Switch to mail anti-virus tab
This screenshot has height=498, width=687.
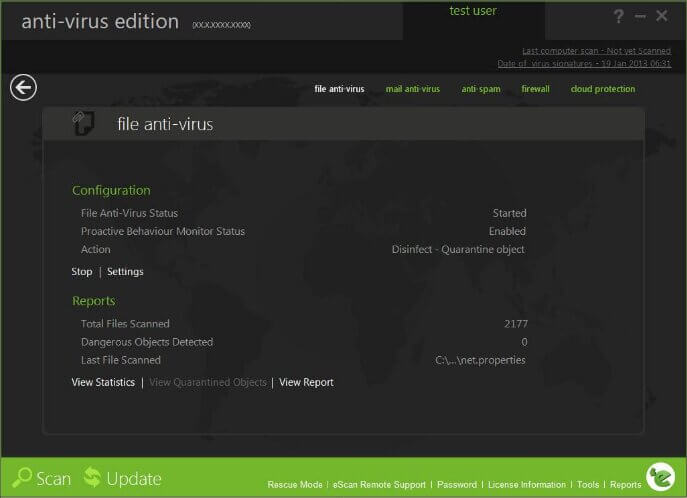click(x=412, y=89)
